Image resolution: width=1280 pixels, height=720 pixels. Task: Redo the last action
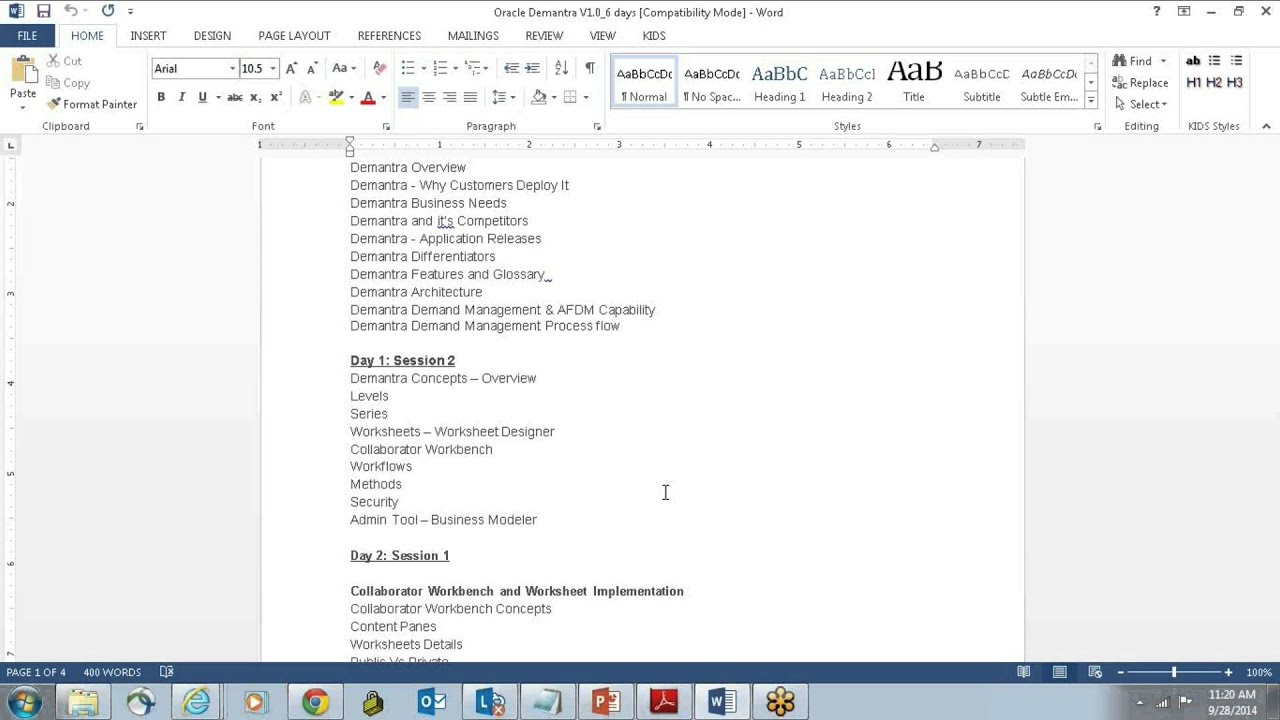[108, 11]
